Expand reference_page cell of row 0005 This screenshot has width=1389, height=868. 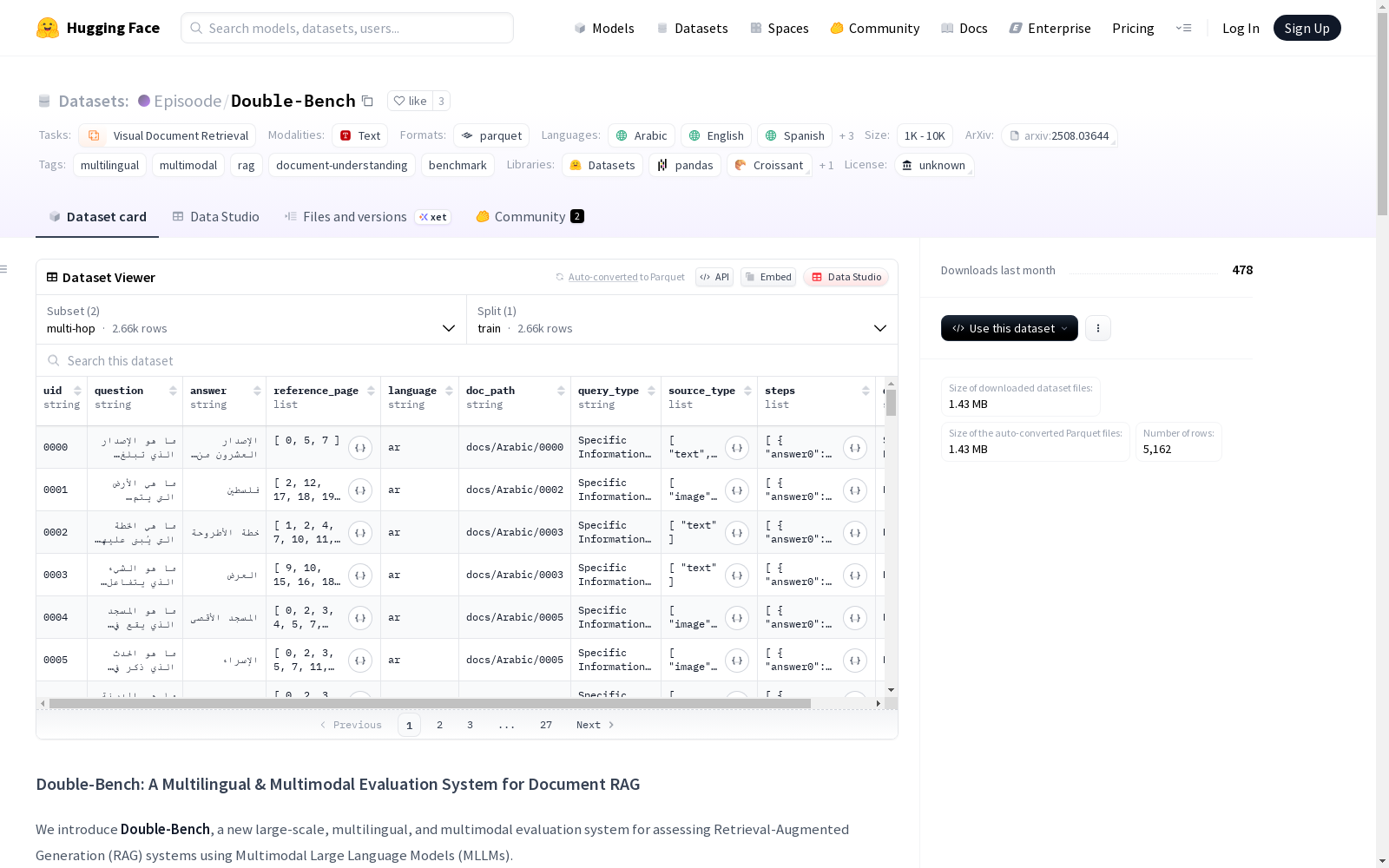pyautogui.click(x=360, y=661)
